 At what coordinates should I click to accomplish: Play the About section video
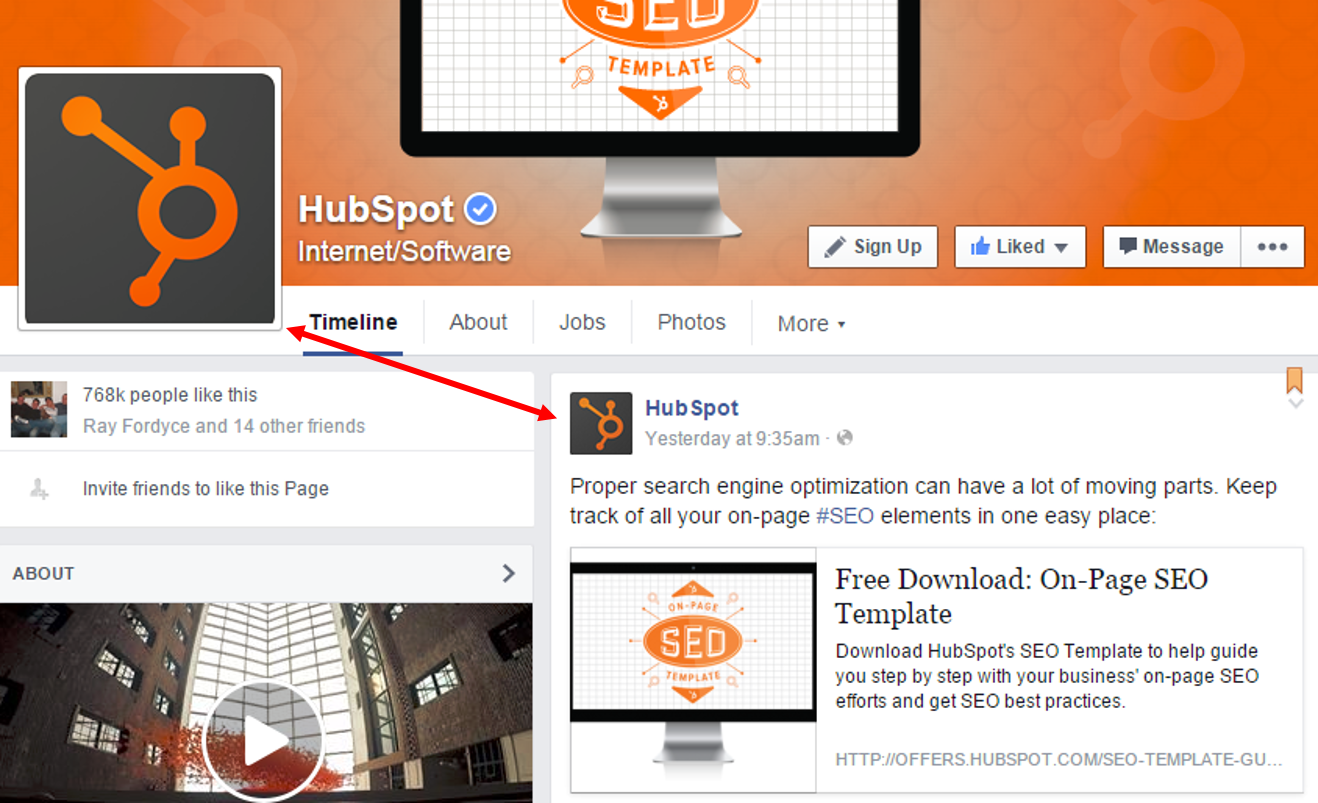(x=263, y=742)
